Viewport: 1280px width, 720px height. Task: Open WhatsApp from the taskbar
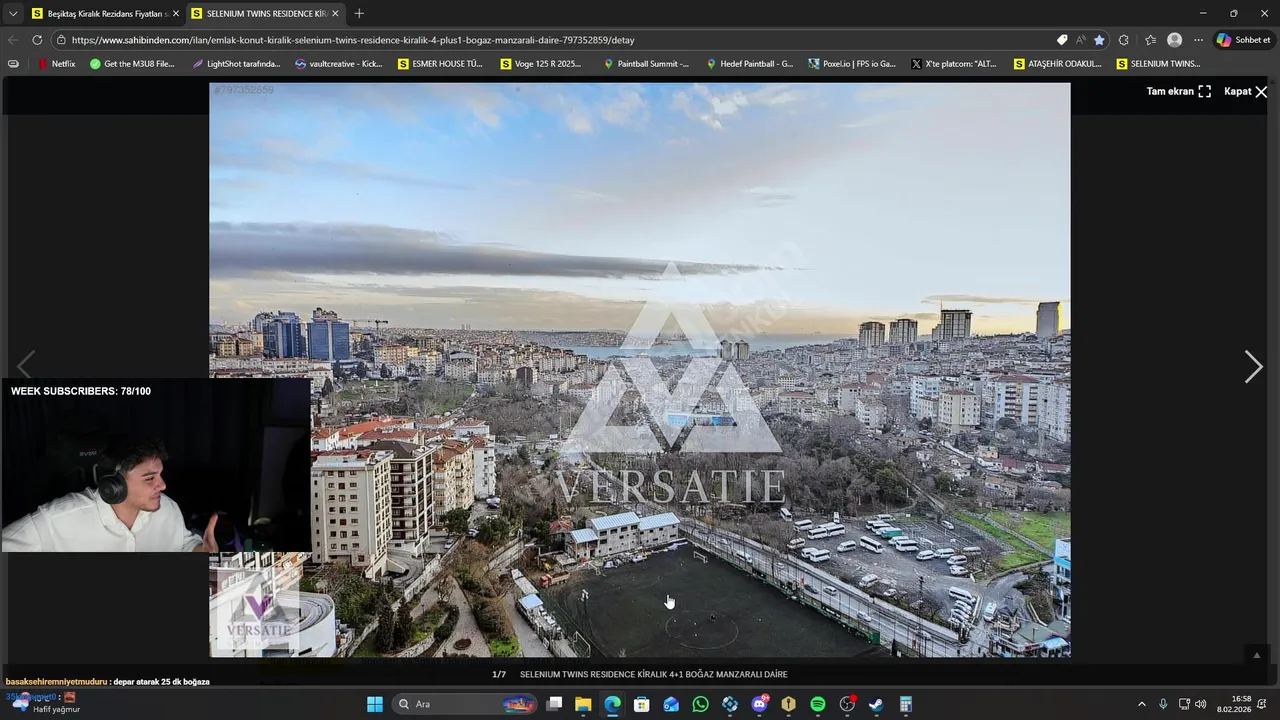(x=700, y=704)
